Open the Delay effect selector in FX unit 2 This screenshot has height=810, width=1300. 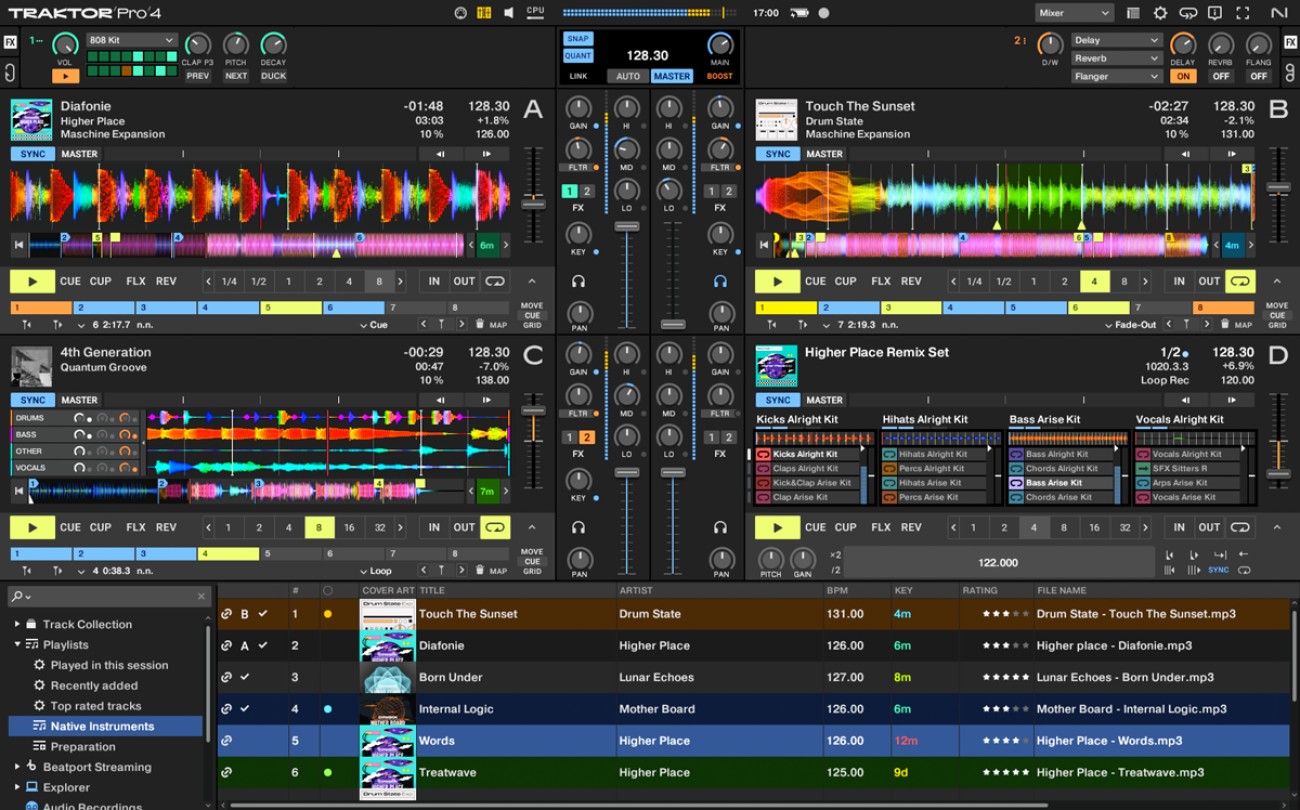point(1115,40)
